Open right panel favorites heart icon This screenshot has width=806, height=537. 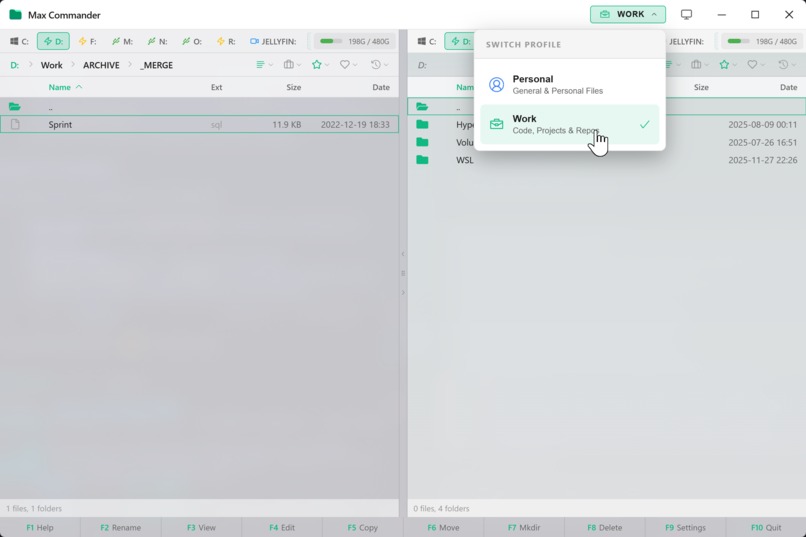click(x=756, y=65)
